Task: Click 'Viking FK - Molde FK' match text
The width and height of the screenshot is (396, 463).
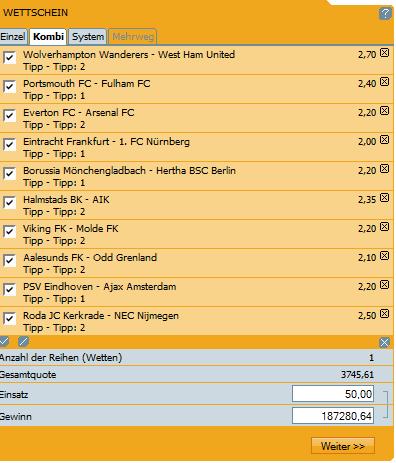Action: (71, 229)
